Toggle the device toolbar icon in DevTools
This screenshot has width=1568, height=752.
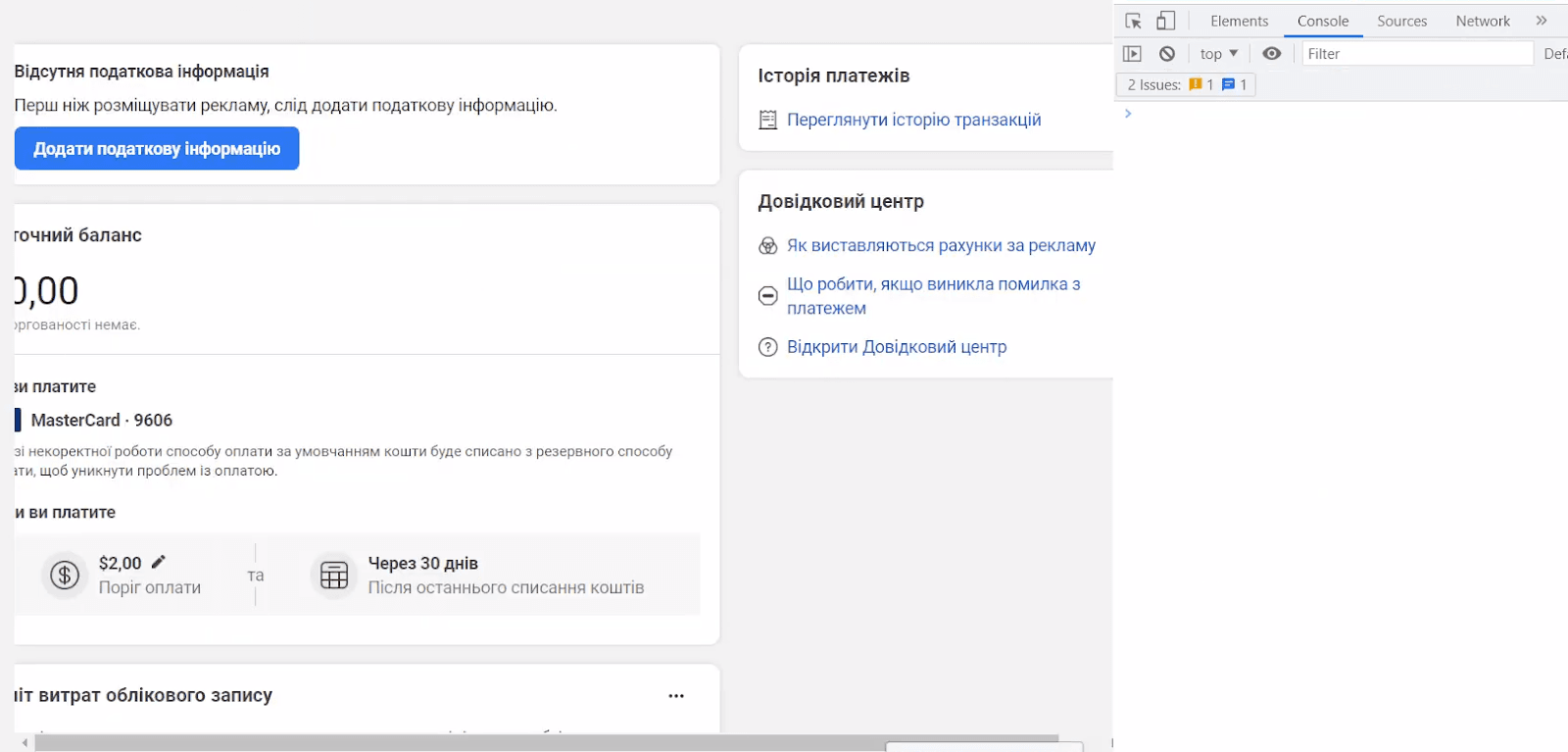click(x=1165, y=21)
